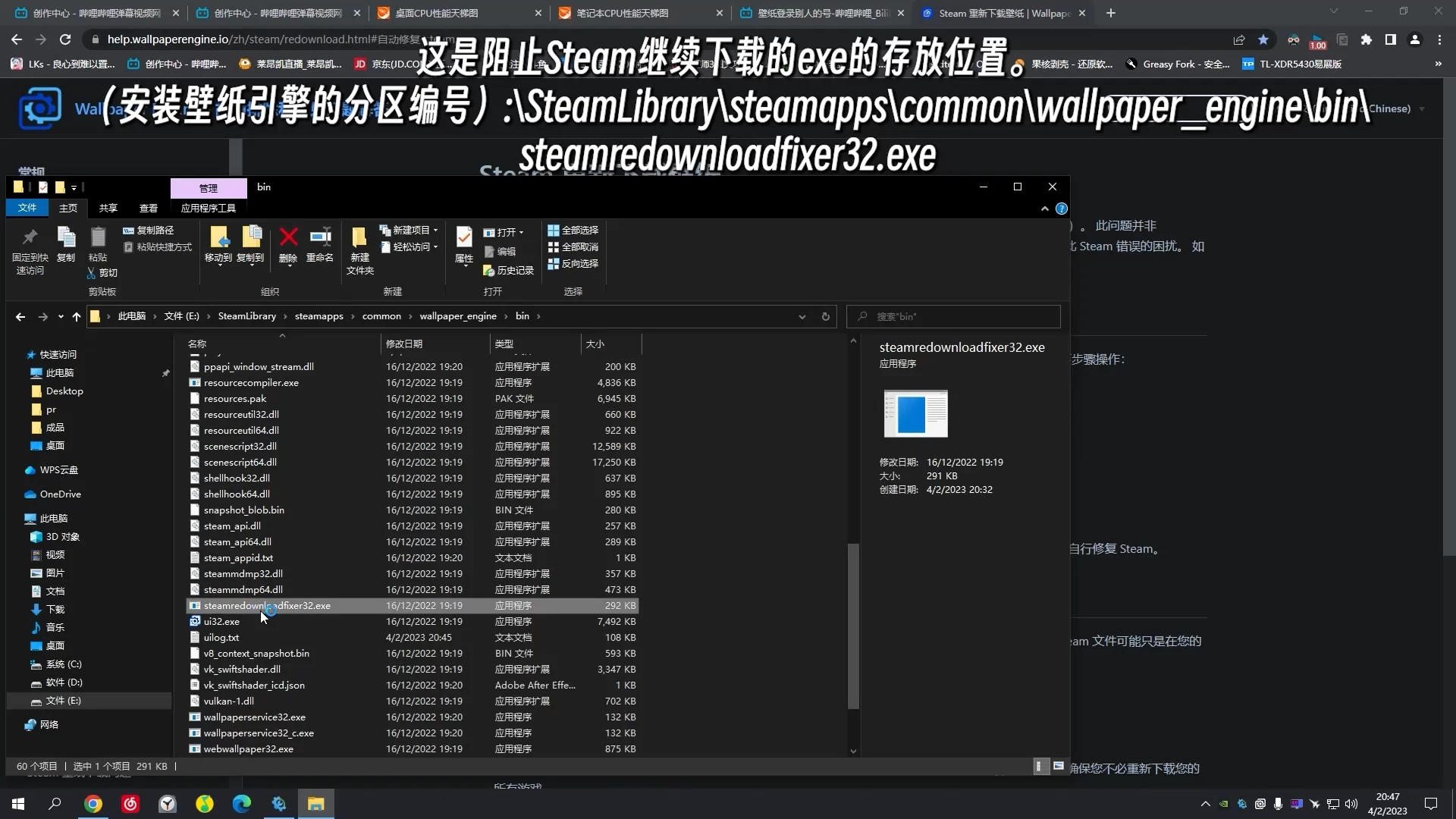Open the Manage (管理) contextual tab
The height and width of the screenshot is (819, 1456).
(209, 188)
